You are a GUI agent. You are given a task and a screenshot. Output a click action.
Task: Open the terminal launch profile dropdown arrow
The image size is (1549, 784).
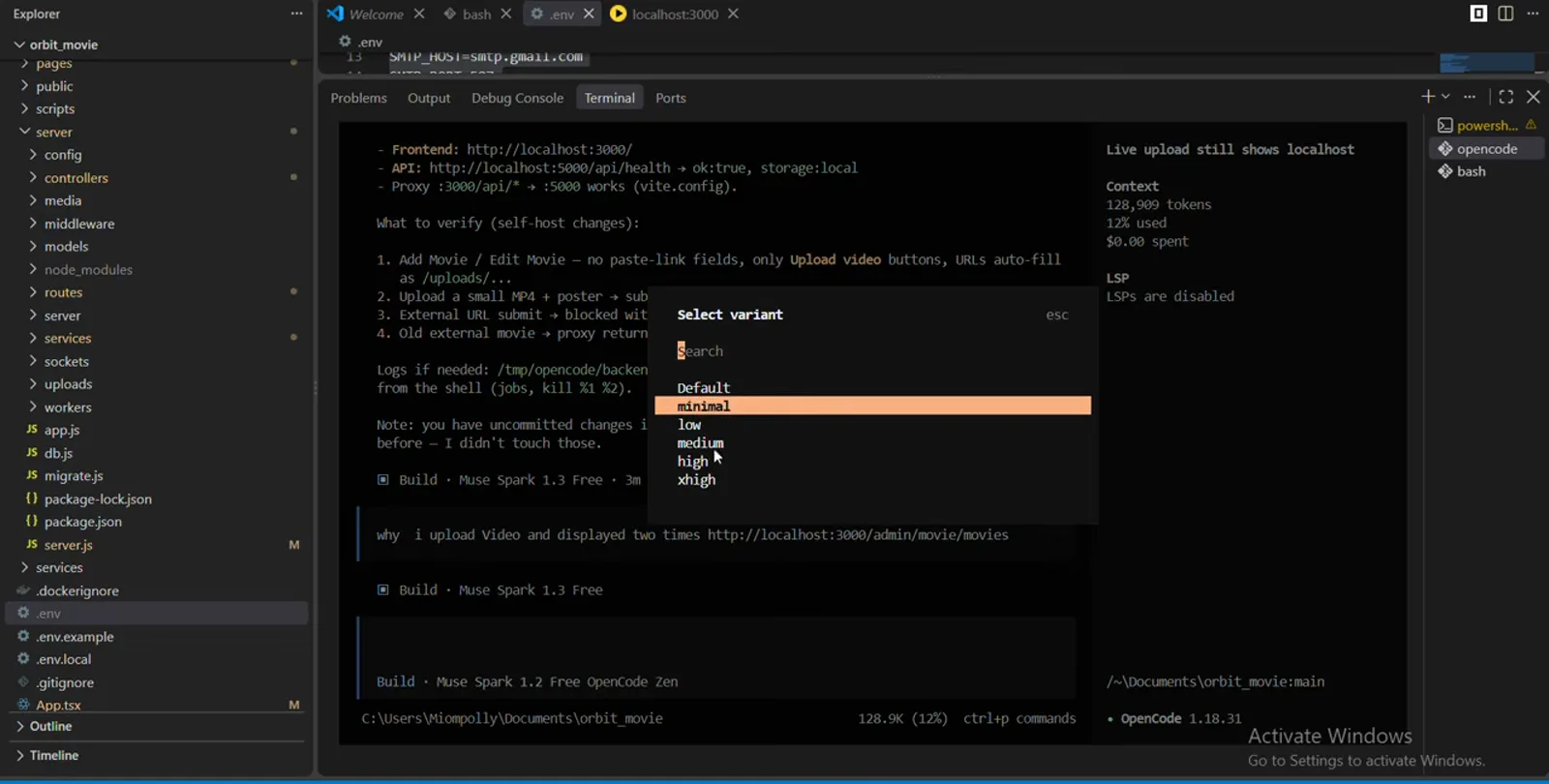[1445, 96]
